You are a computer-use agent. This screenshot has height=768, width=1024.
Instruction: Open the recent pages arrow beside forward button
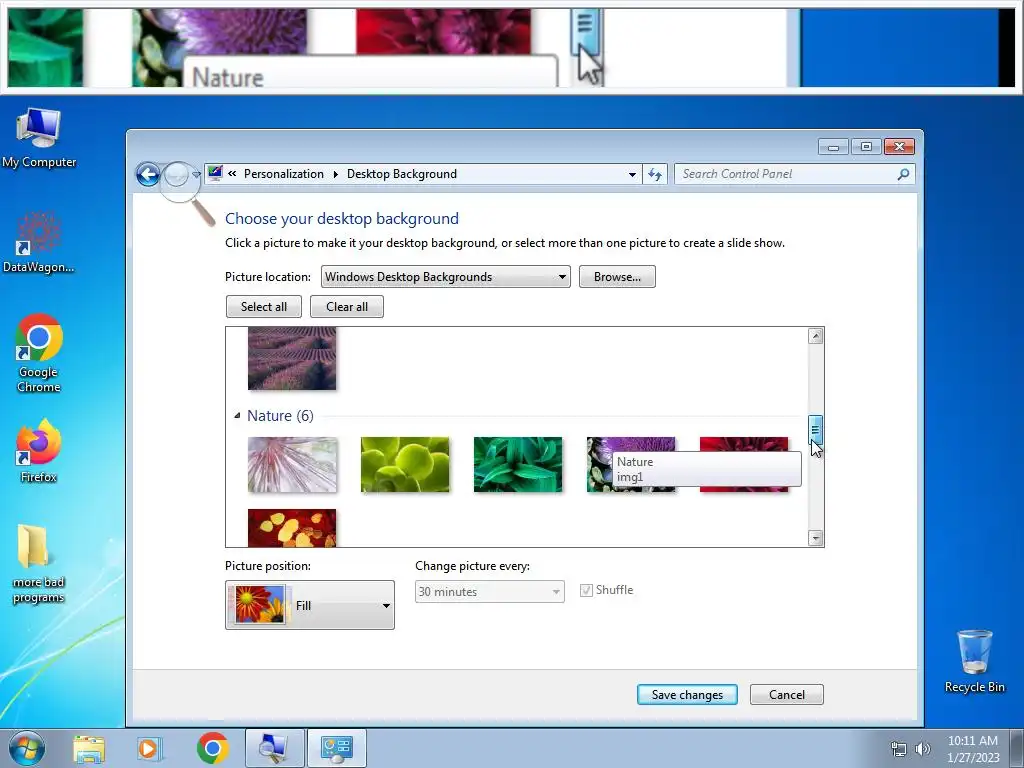coord(196,174)
